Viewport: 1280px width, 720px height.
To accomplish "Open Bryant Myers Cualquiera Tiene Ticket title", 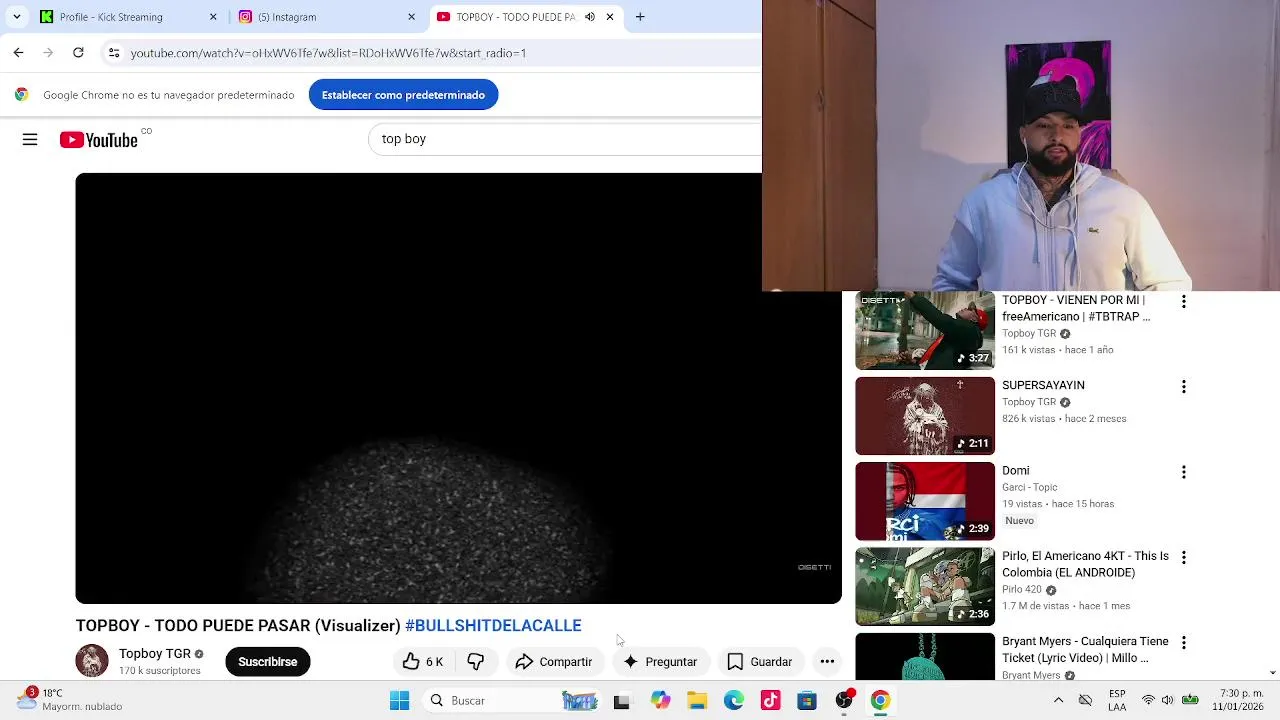I will pos(1085,650).
